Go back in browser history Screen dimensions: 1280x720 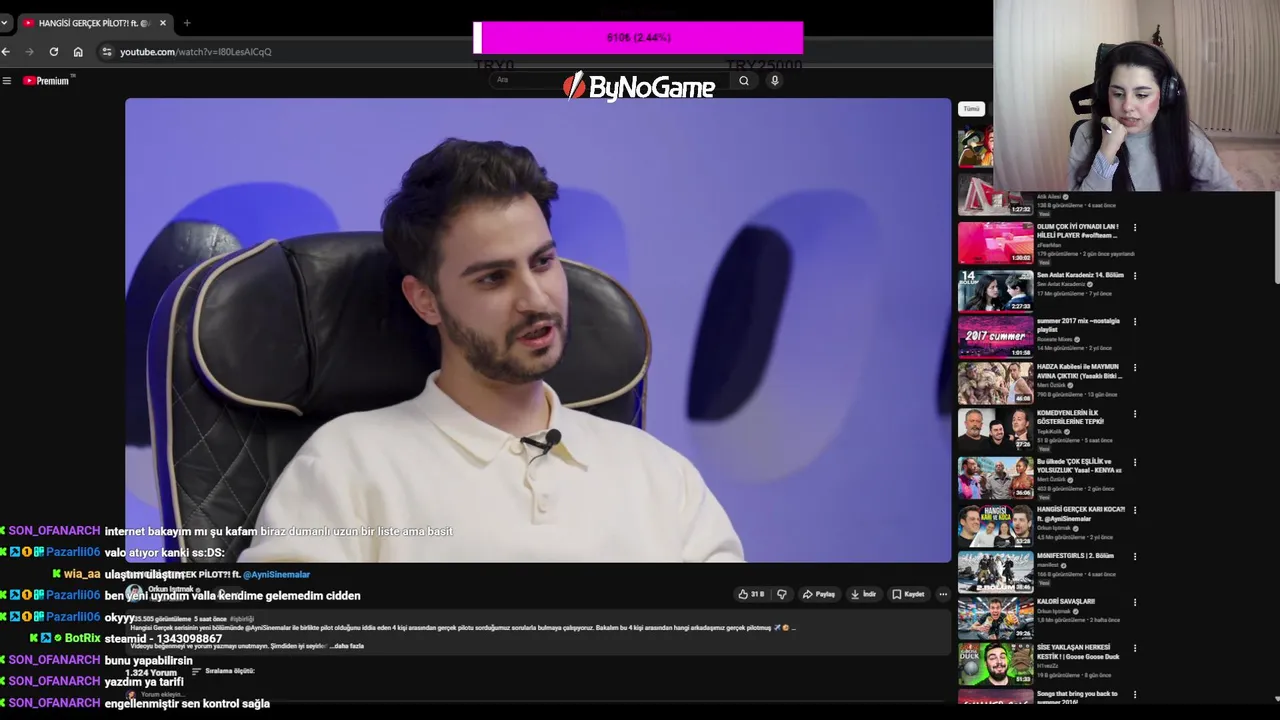tap(6, 52)
